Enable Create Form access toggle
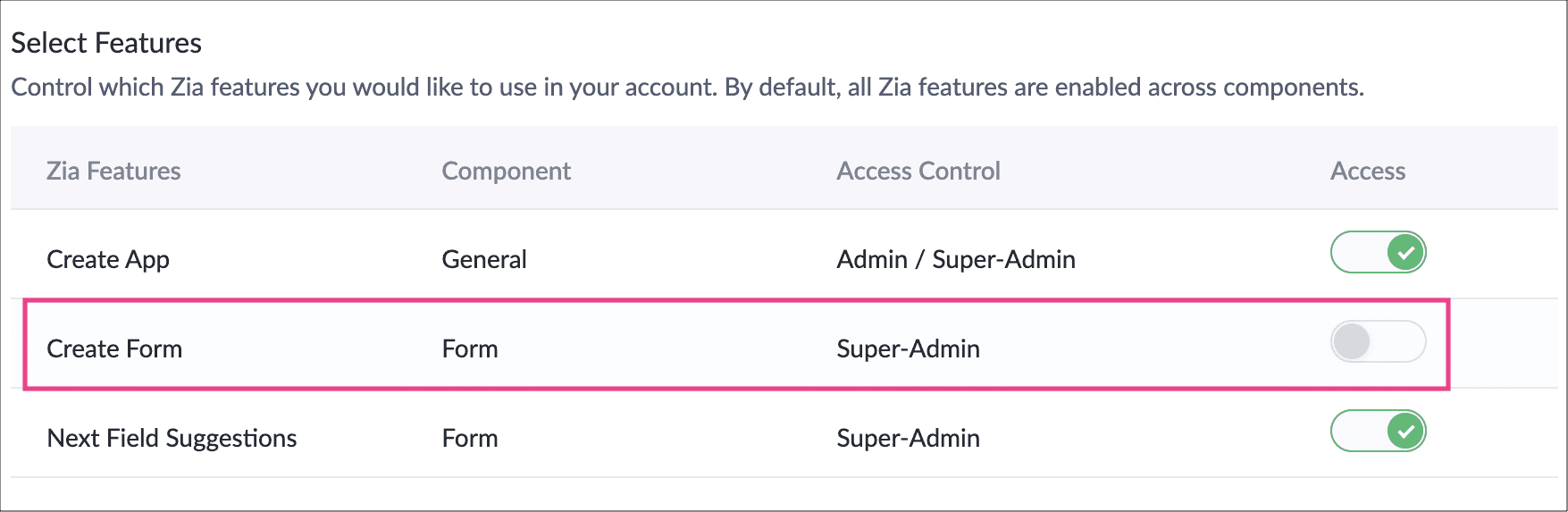1568x512 pixels. point(1378,342)
